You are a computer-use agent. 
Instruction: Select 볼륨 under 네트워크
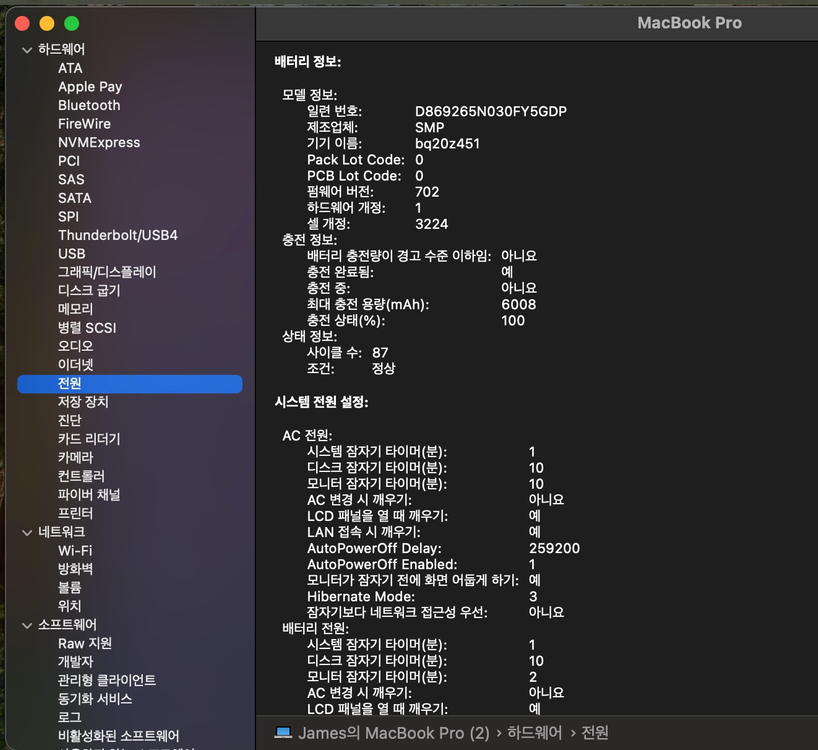pyautogui.click(x=70, y=588)
